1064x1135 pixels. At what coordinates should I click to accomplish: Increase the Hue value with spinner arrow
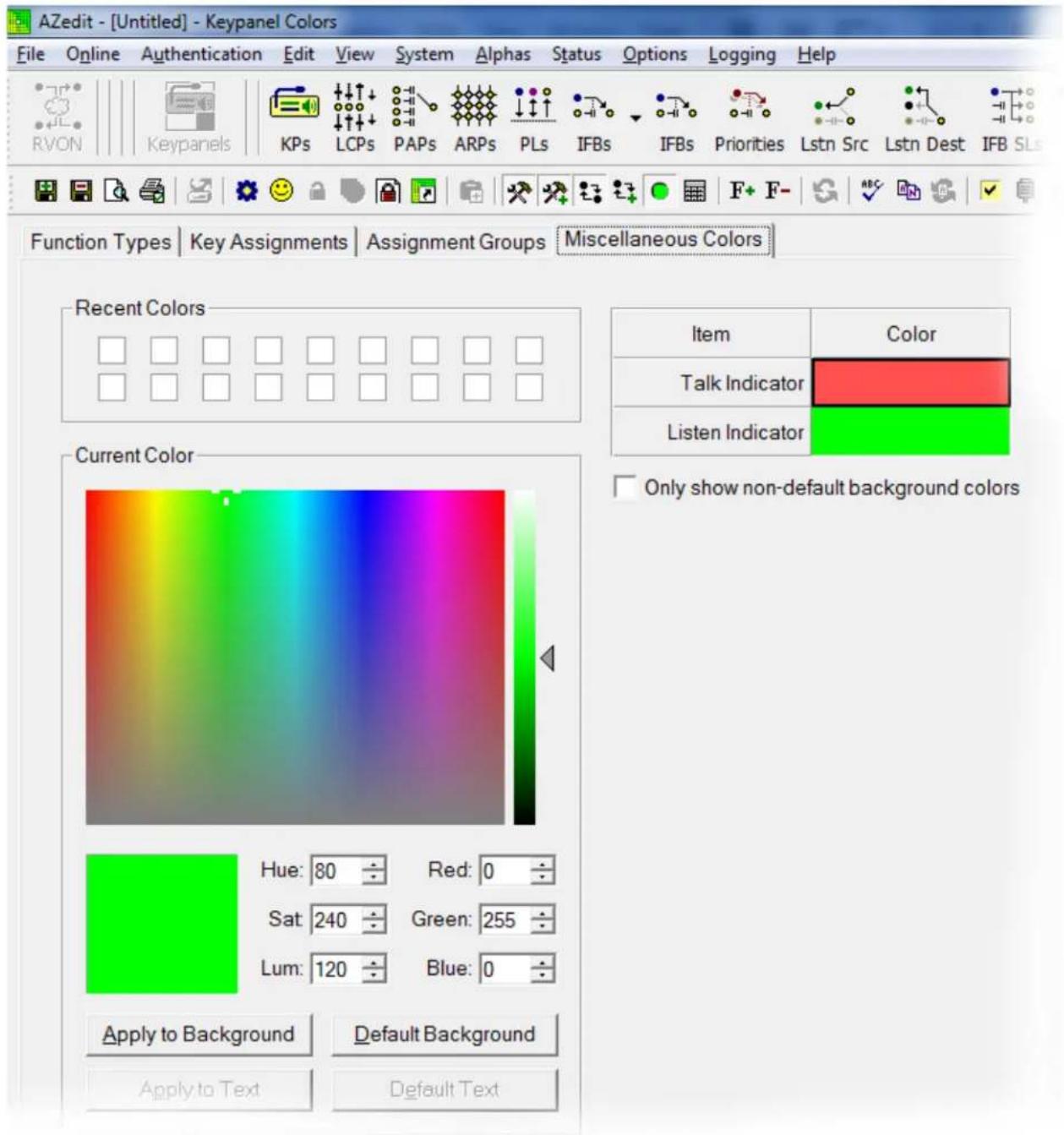pyautogui.click(x=374, y=864)
